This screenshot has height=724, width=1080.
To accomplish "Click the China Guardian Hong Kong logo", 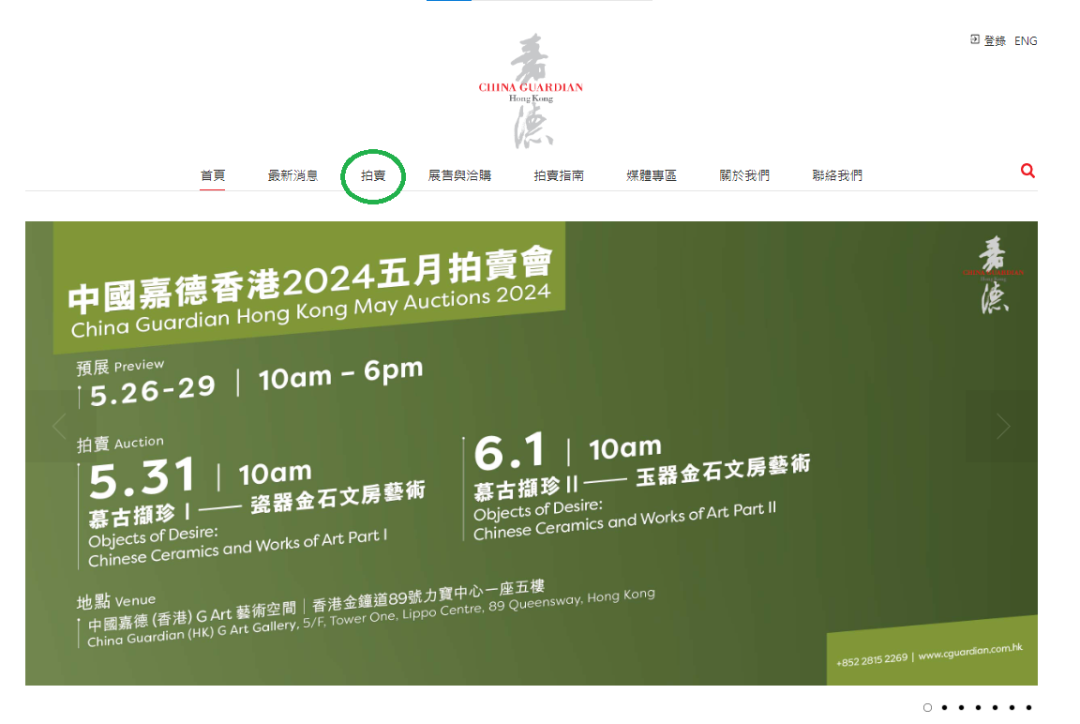I will 531,91.
